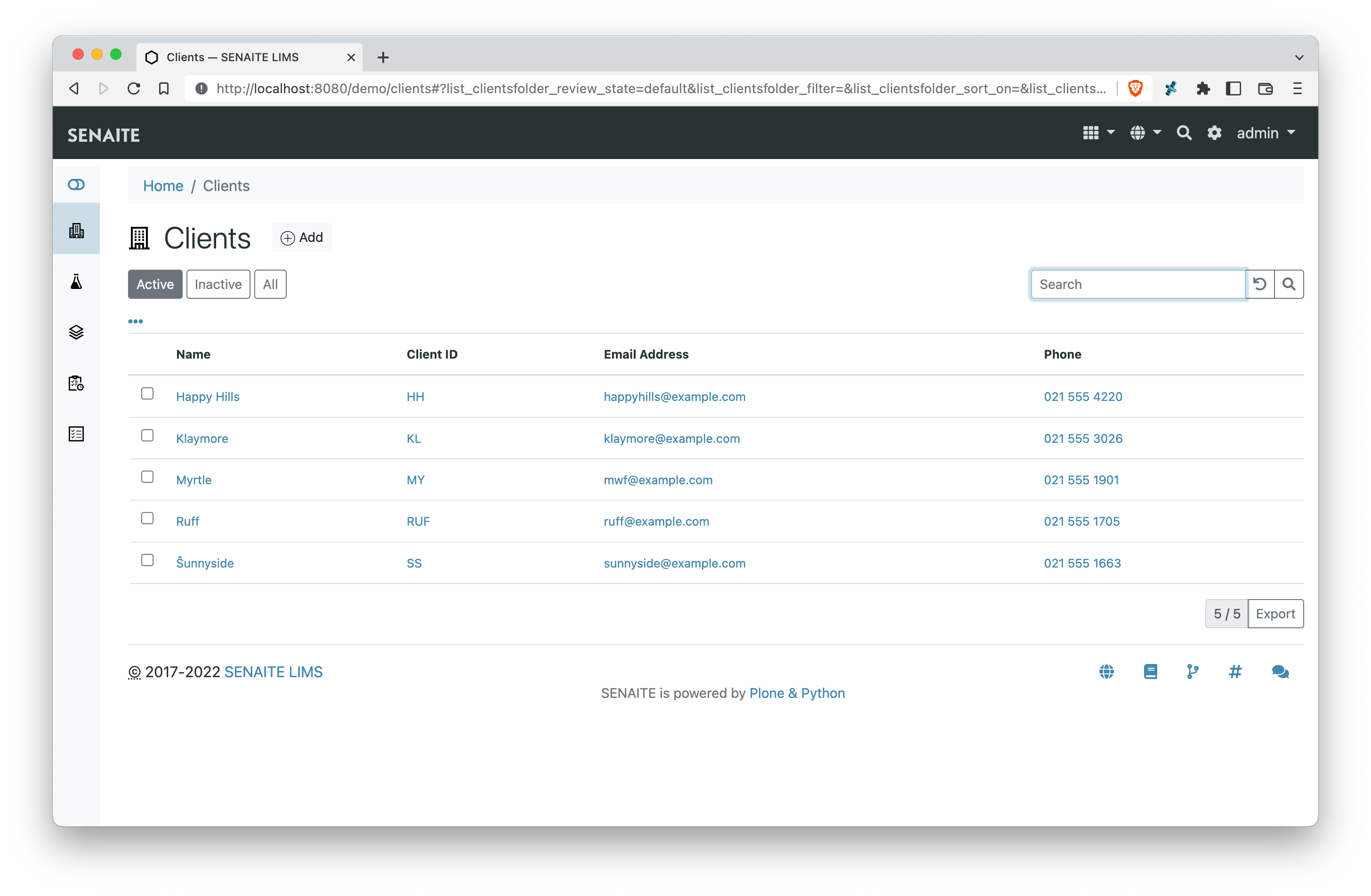Click the flask/laboratory icon in sidebar

point(78,281)
